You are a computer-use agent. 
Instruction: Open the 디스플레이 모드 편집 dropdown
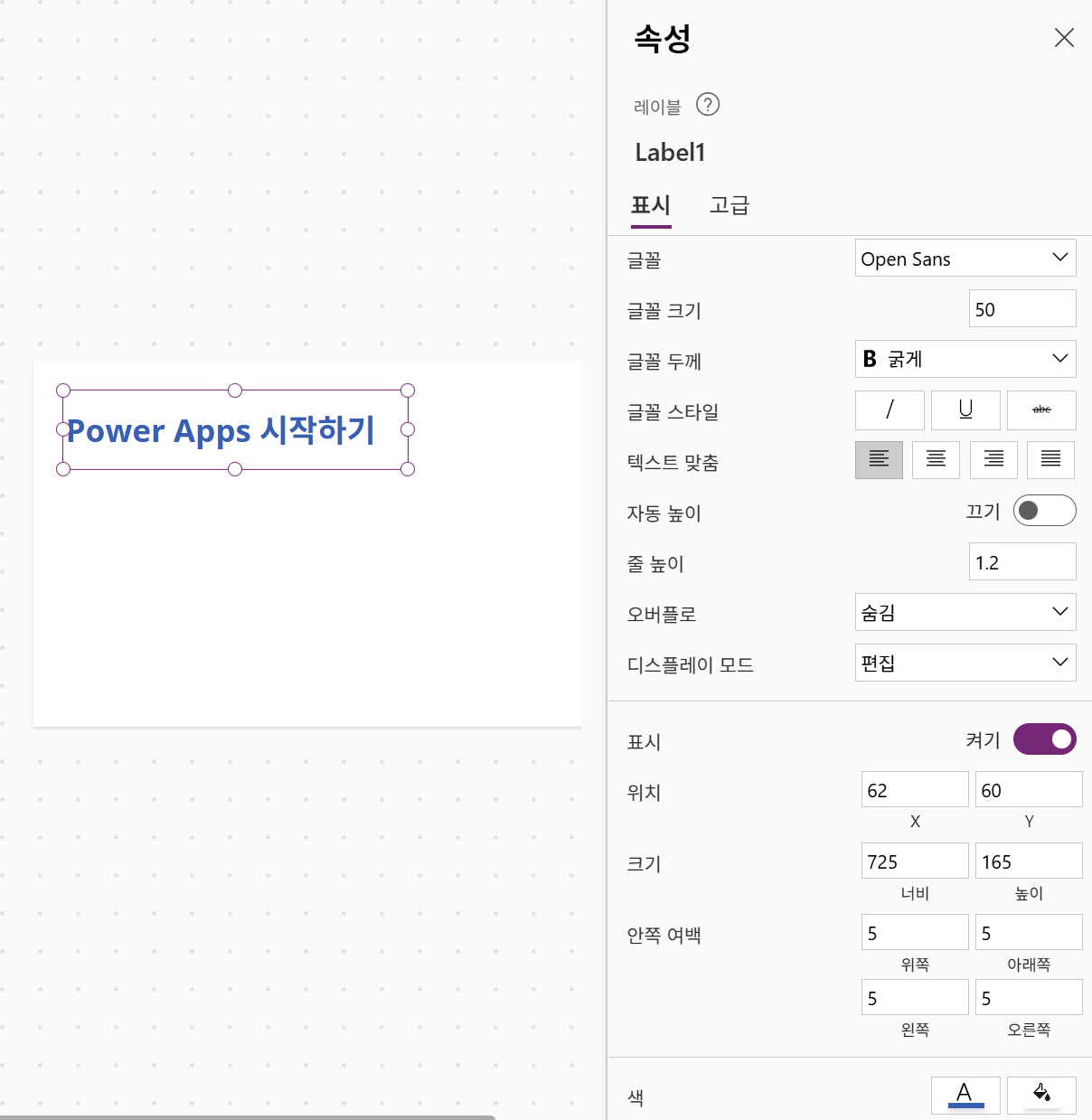(x=965, y=663)
